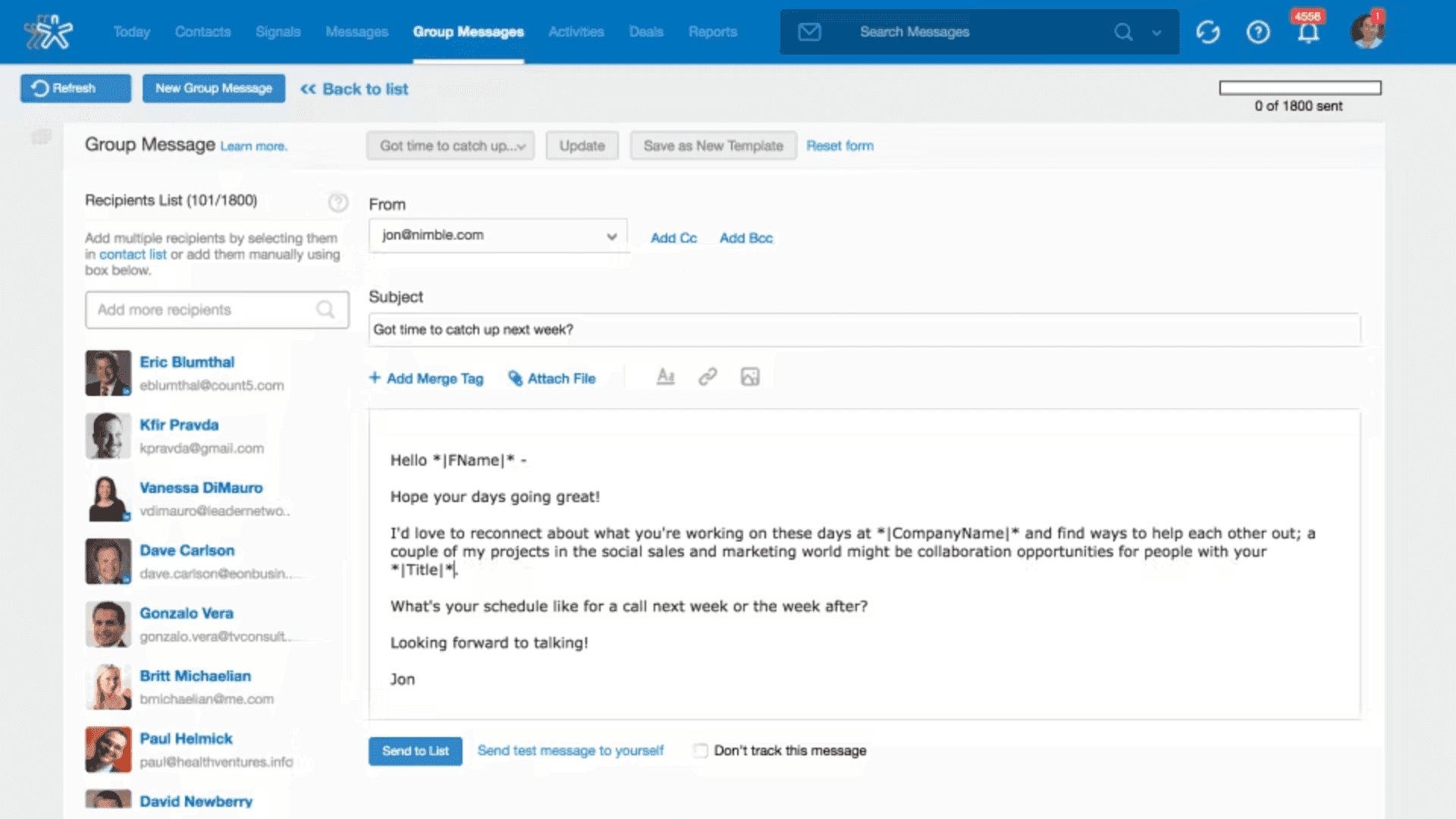Open the help question mark icon
The height and width of the screenshot is (819, 1456).
point(1258,32)
